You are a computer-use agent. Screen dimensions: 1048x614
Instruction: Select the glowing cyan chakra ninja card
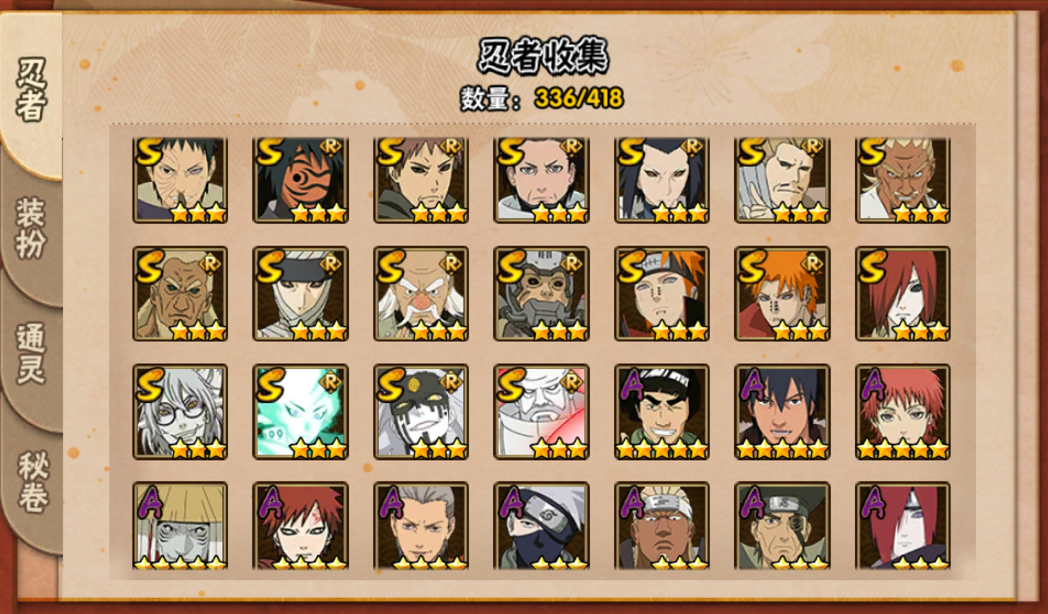(x=300, y=412)
